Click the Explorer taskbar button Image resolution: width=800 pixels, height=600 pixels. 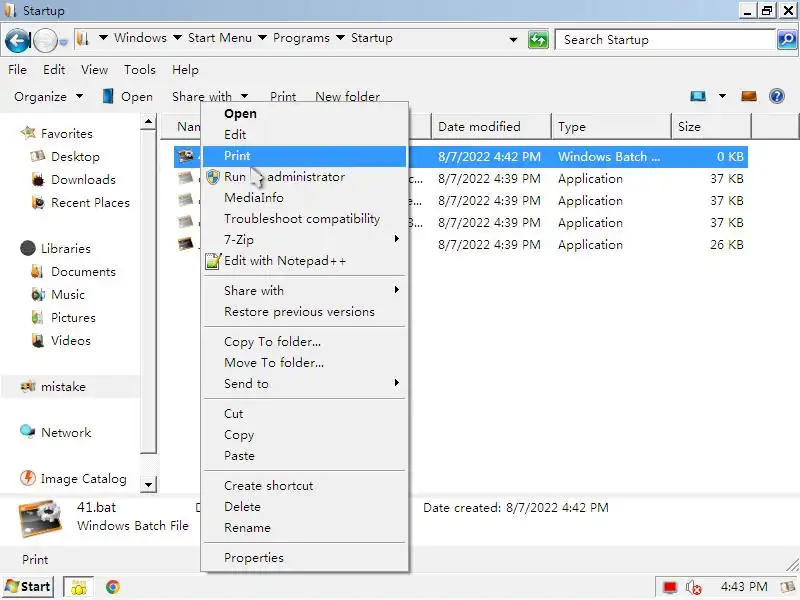click(79, 587)
